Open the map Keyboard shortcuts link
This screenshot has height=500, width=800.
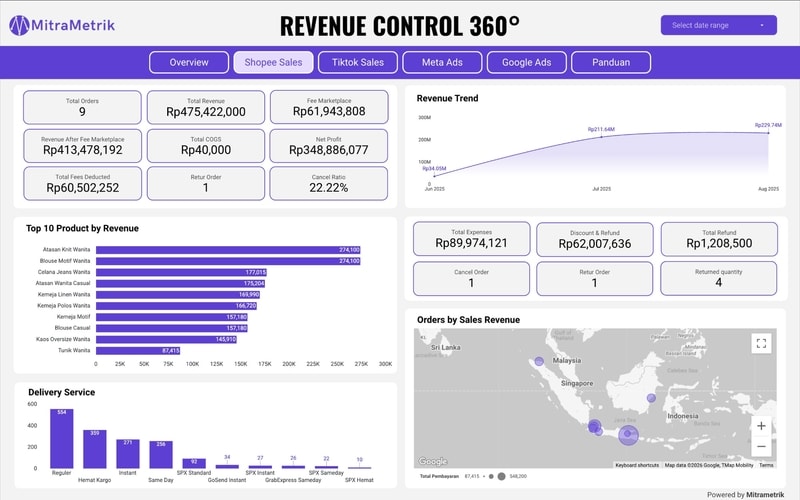click(x=637, y=465)
